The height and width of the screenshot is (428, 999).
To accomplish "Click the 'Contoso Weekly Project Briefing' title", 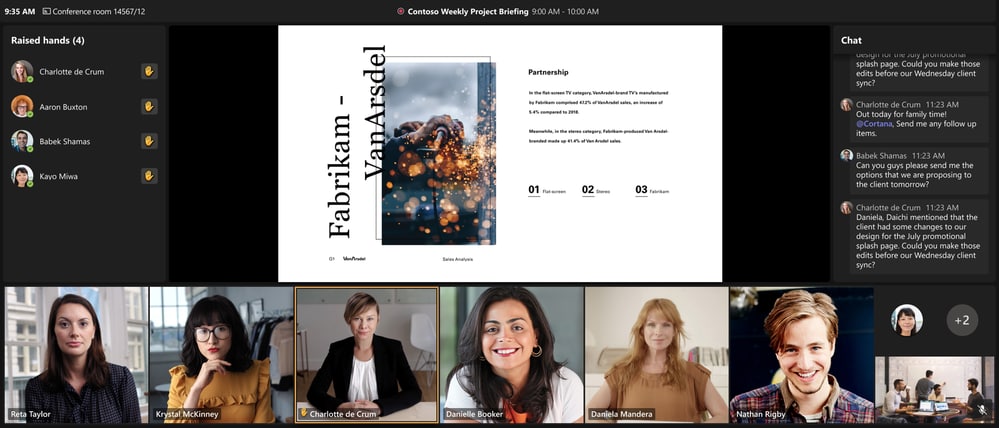I will pos(468,11).
